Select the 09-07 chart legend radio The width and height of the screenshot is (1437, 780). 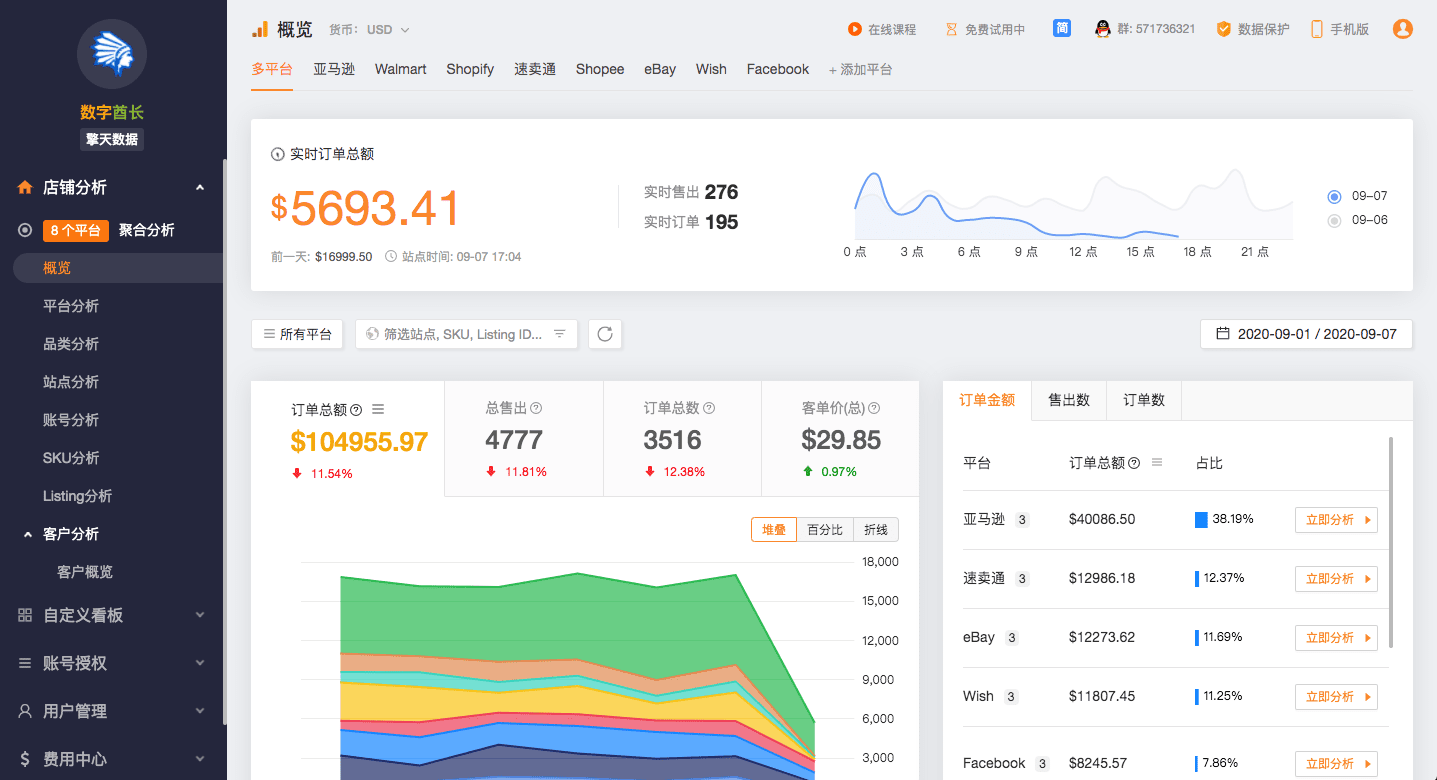1334,196
